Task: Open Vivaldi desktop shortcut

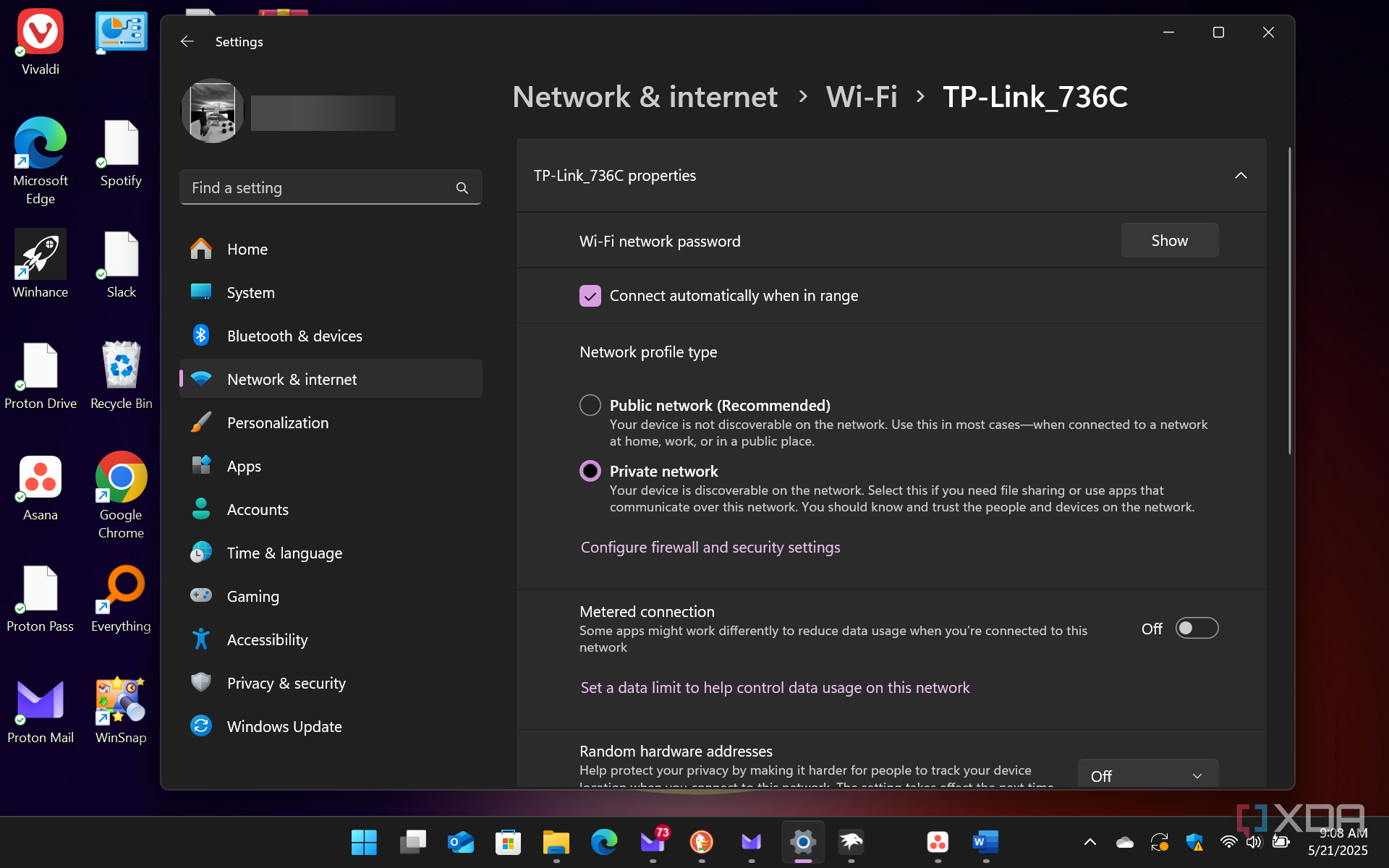Action: 41,43
